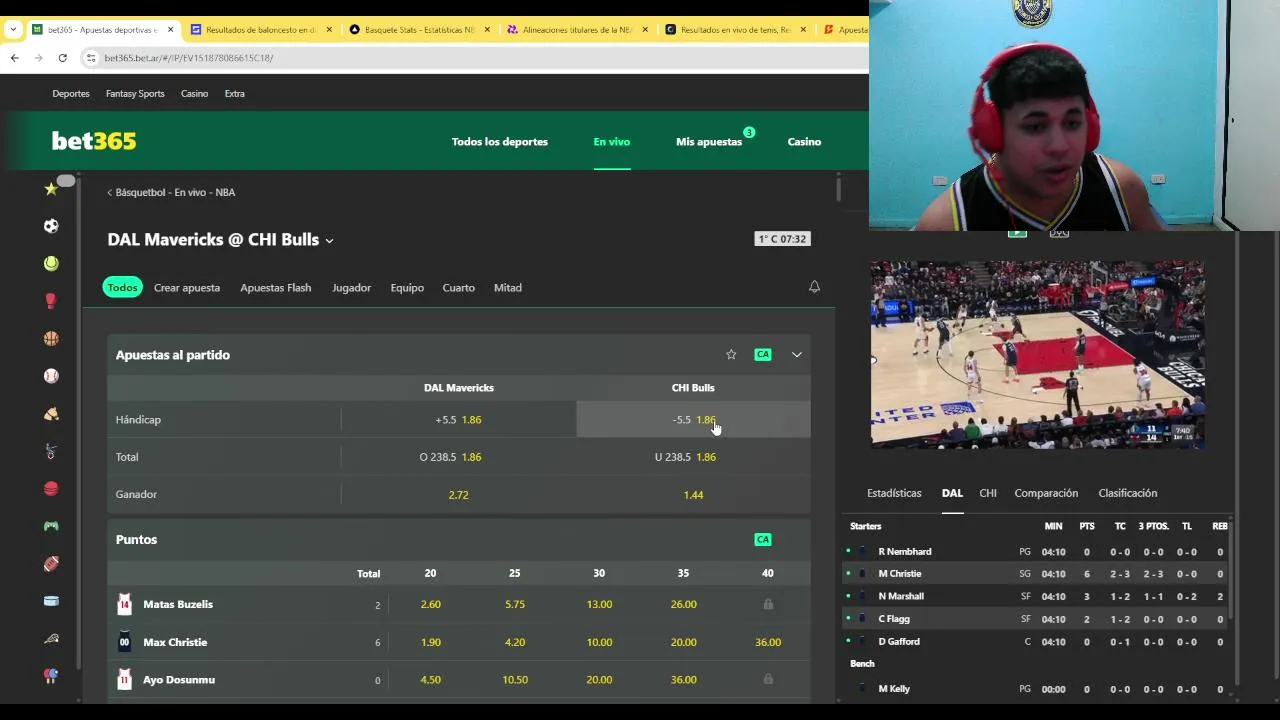
Task: Select the horse racing sport icon
Action: (51, 413)
